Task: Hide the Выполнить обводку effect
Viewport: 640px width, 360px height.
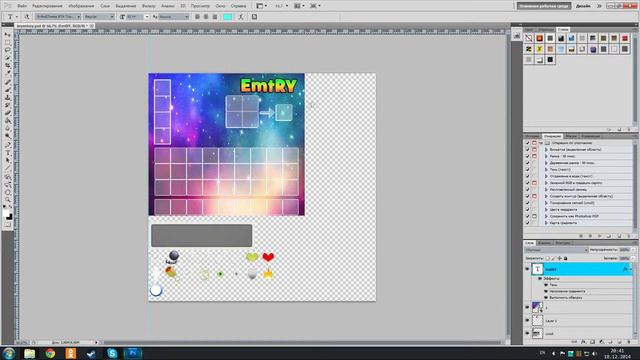Action: click(546, 298)
